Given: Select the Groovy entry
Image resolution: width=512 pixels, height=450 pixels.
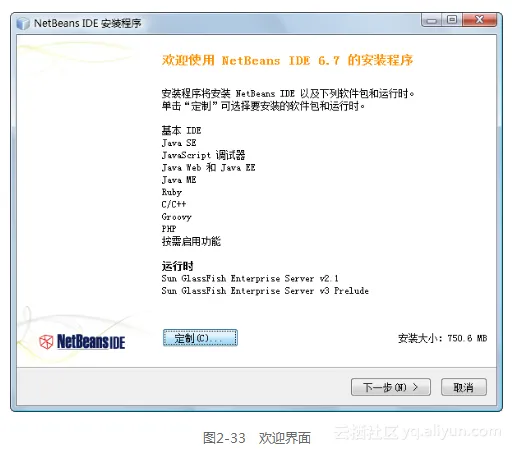Looking at the screenshot, I should click(x=177, y=217).
